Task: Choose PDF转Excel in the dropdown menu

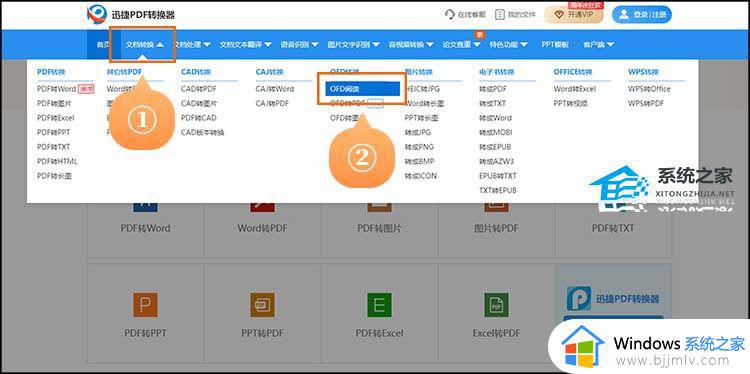Action: click(x=55, y=118)
